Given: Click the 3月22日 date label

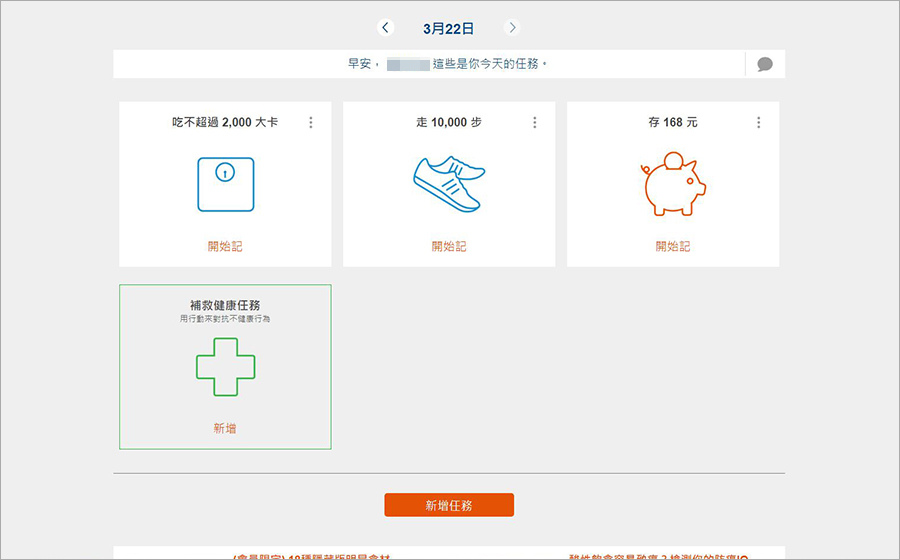Looking at the screenshot, I should [x=449, y=28].
